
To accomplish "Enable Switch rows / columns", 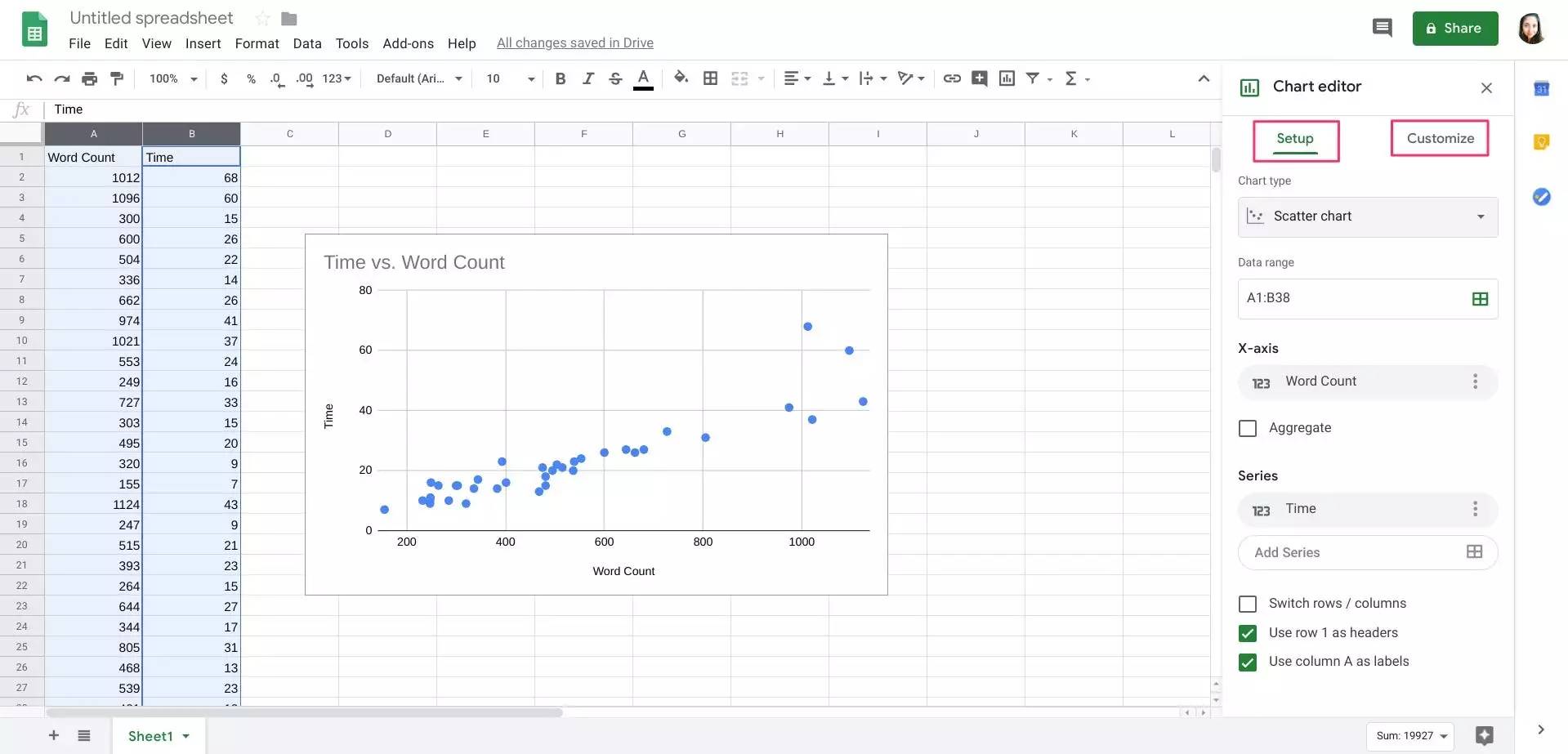I will 1248,604.
